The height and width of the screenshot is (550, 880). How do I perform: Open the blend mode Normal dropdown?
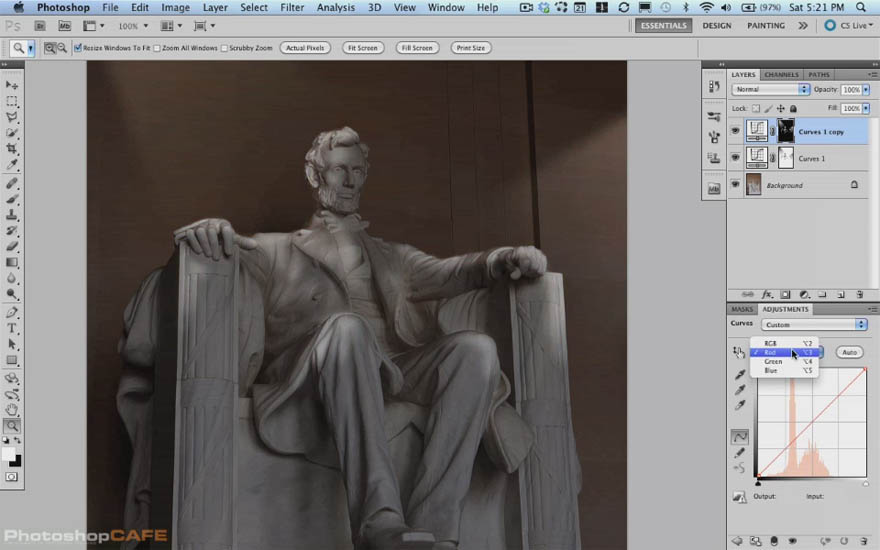click(770, 89)
